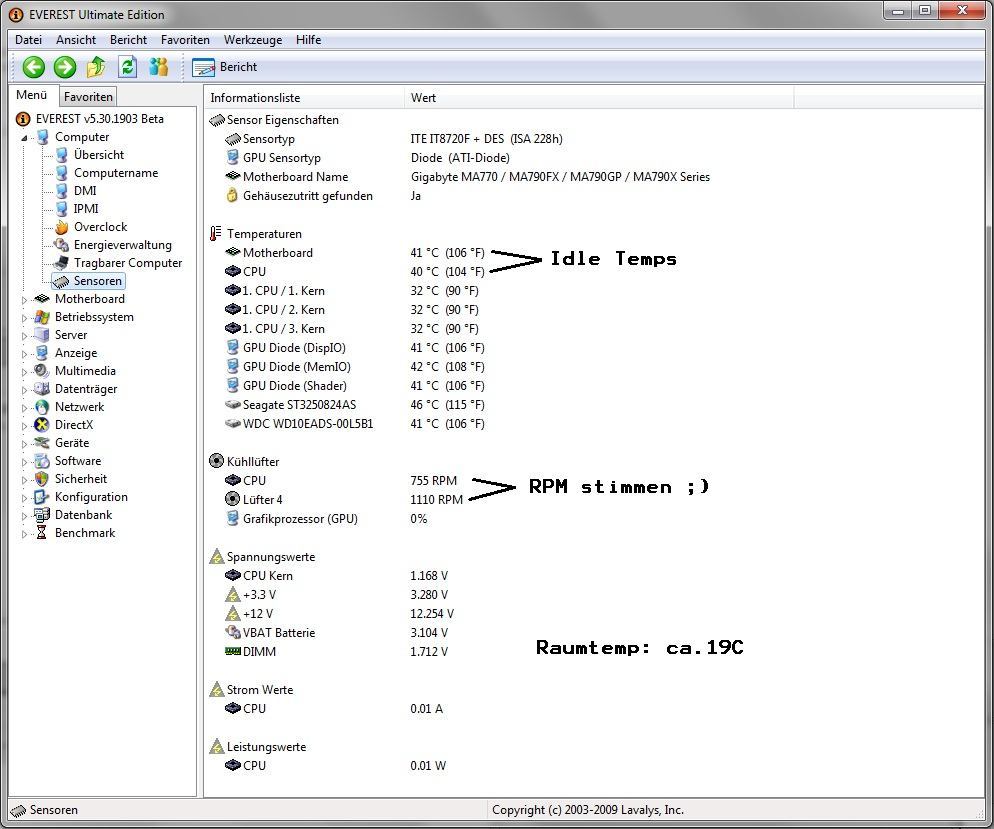Click the Sensoren chip icon in tree
The width and height of the screenshot is (994, 829).
(x=61, y=281)
